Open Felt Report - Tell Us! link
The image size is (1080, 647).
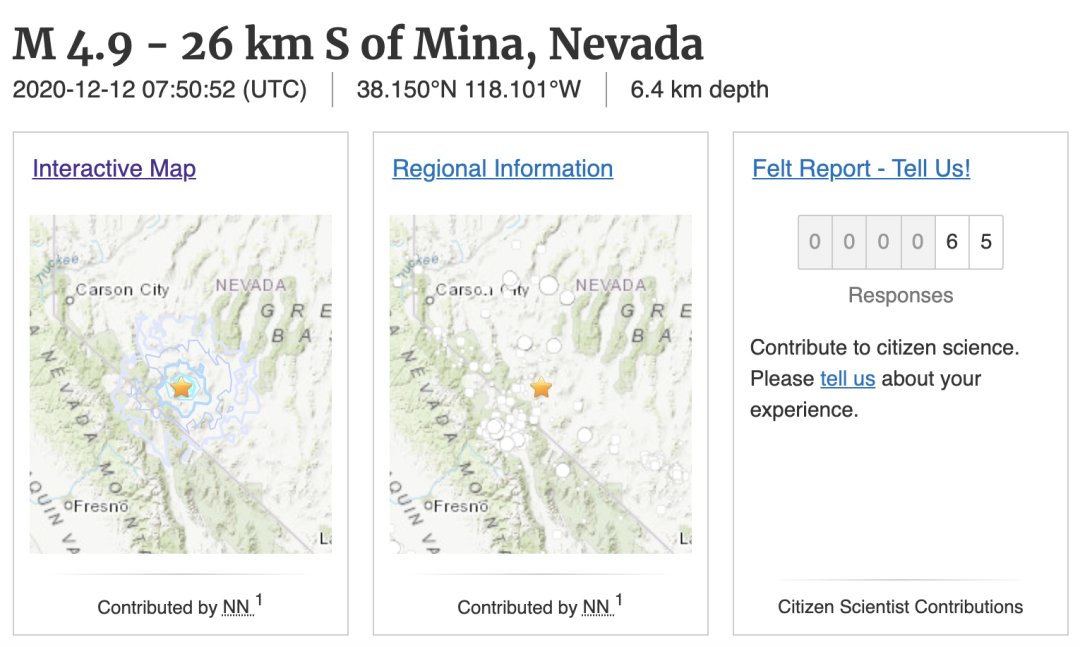click(861, 168)
